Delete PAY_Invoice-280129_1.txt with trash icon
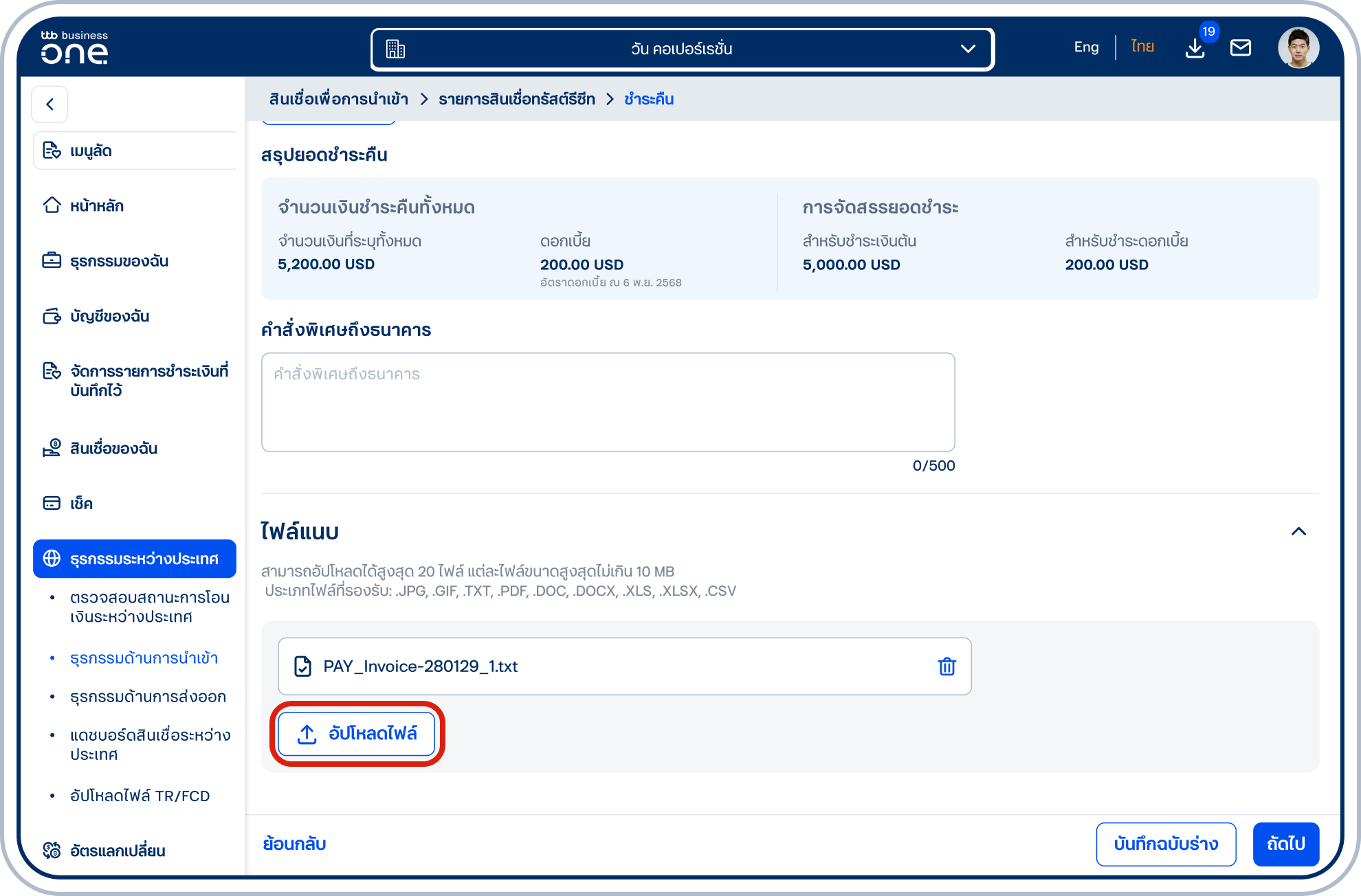Image resolution: width=1361 pixels, height=896 pixels. [947, 666]
